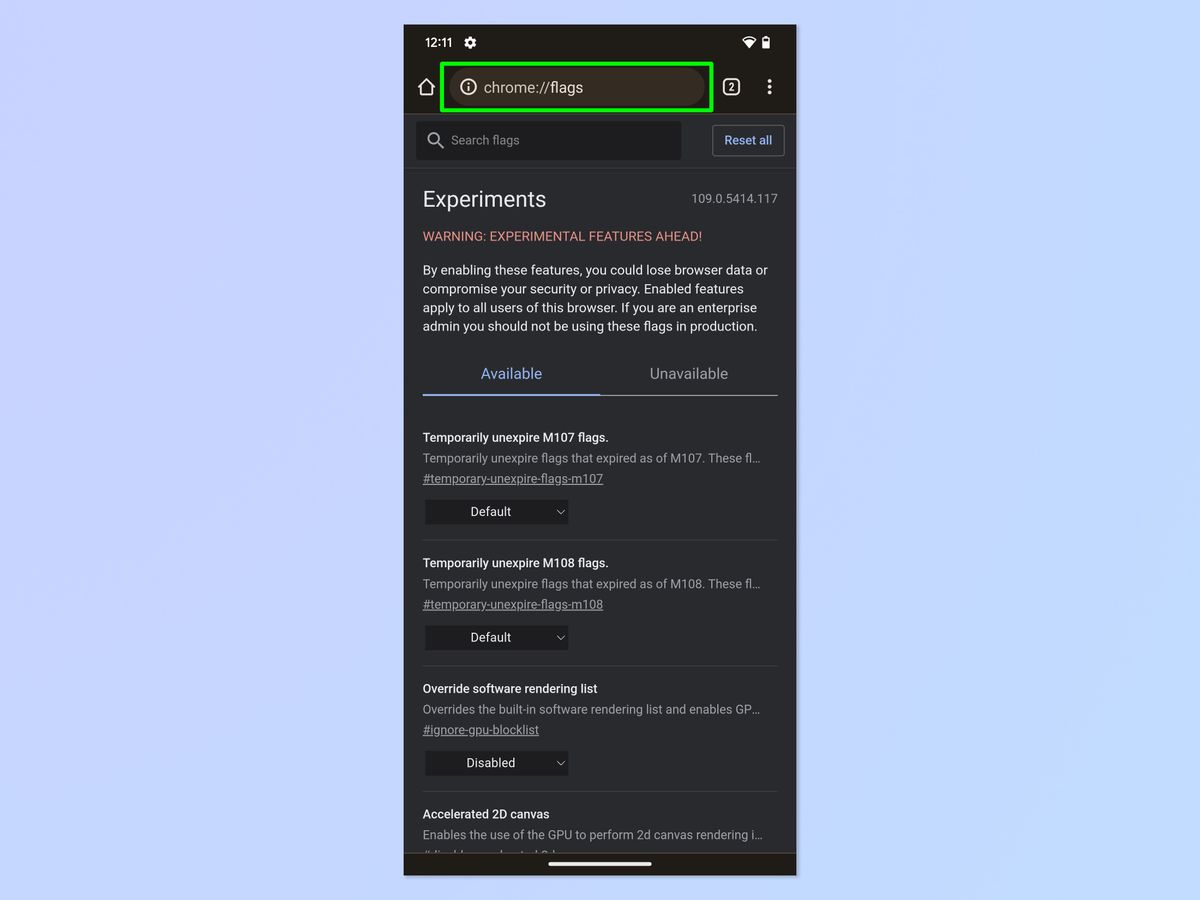Screen dimensions: 1200x900
Task: Tap the address bar showing chrome://flags
Action: [x=575, y=87]
